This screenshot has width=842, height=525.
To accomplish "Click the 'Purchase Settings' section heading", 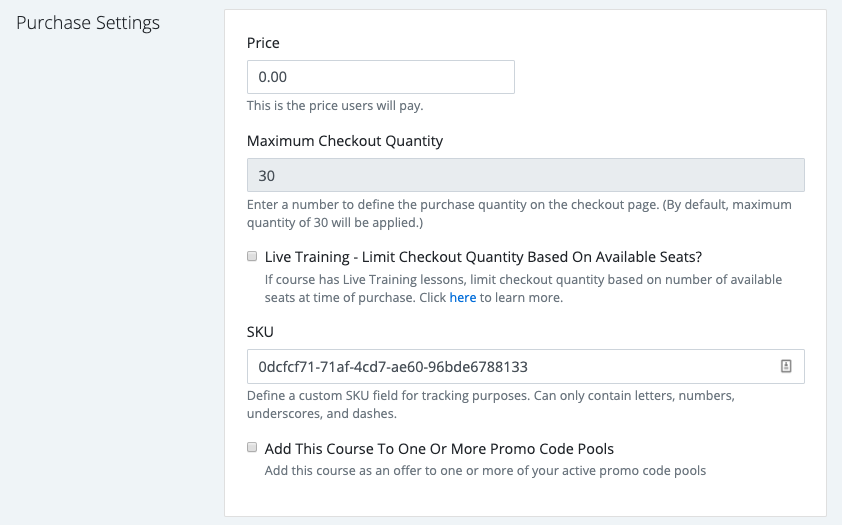I will click(x=88, y=23).
